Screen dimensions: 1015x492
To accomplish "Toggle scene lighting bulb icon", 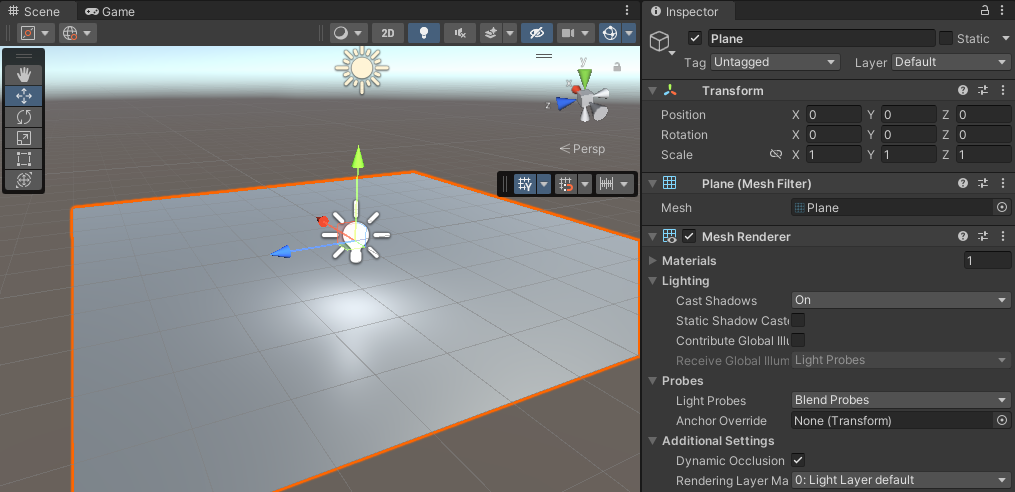I will point(423,33).
